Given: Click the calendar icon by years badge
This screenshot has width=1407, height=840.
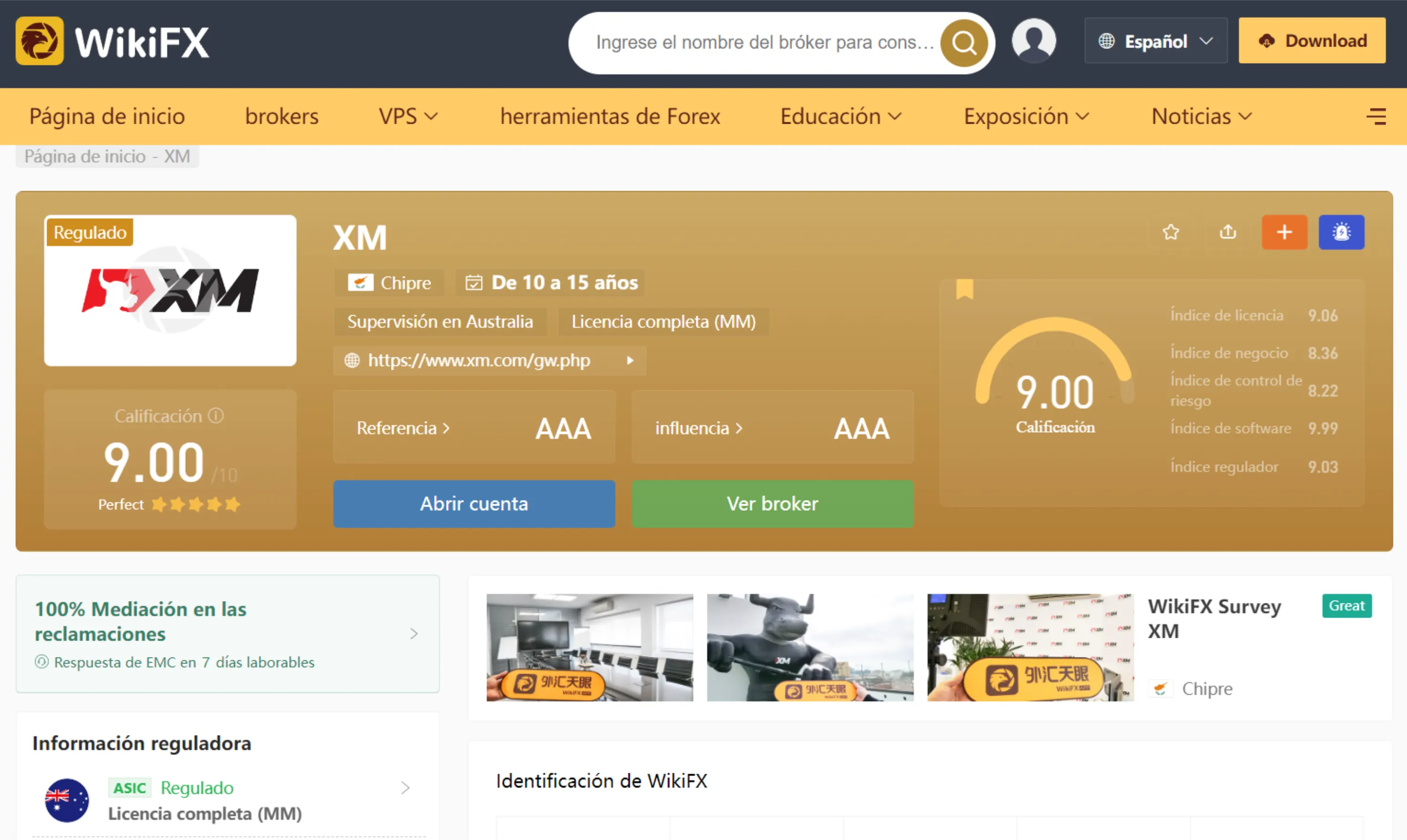Looking at the screenshot, I should pyautogui.click(x=474, y=283).
